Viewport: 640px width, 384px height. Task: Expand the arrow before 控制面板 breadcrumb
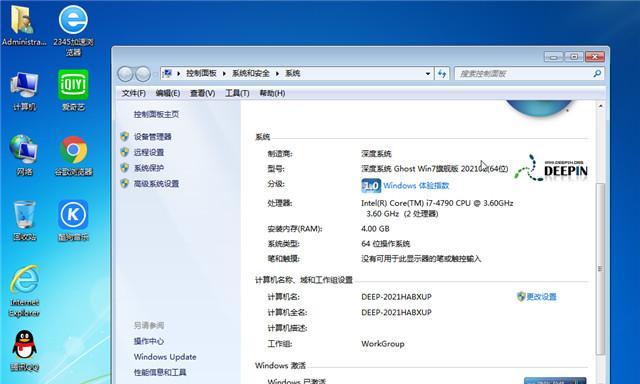pyautogui.click(x=178, y=73)
